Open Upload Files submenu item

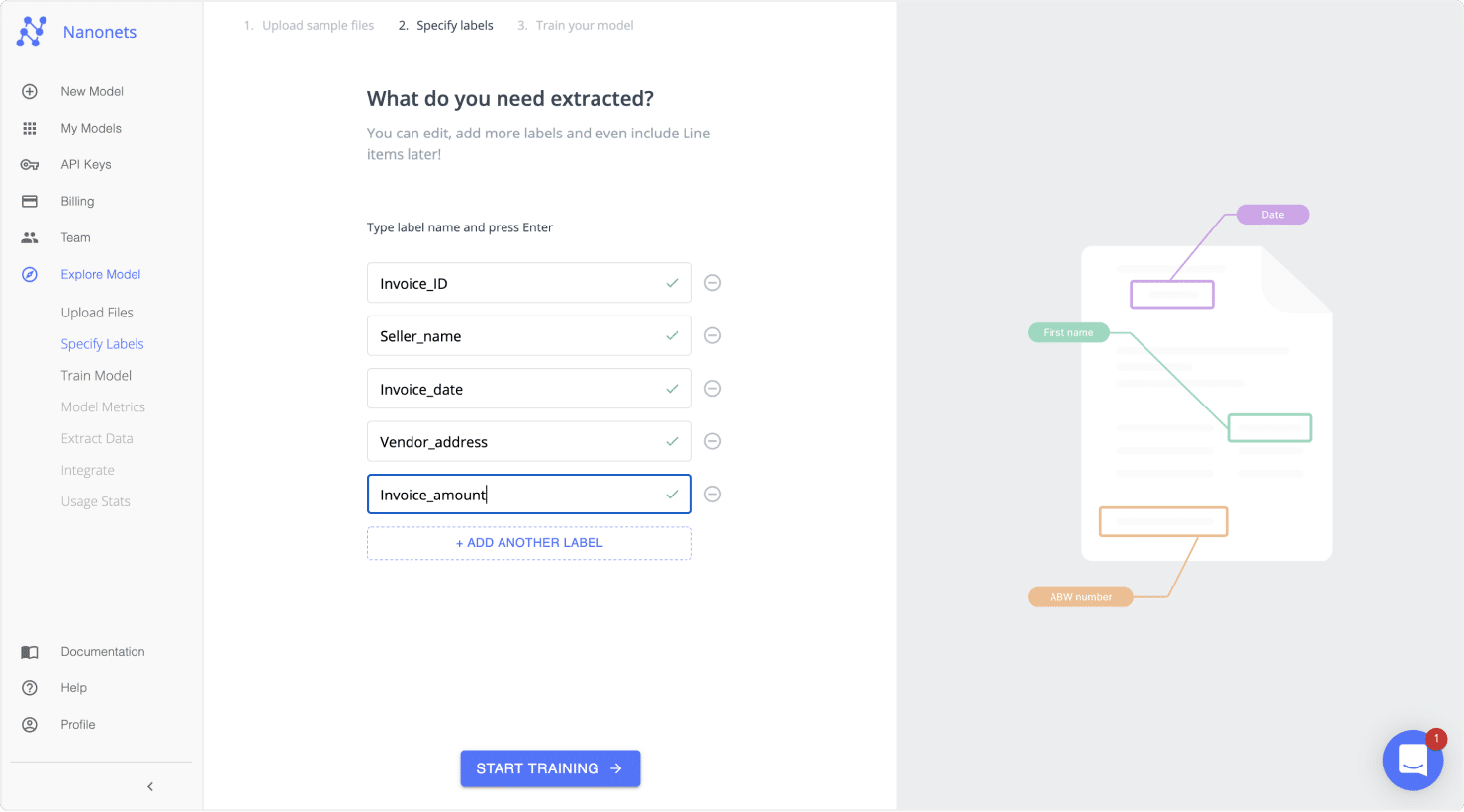(97, 313)
